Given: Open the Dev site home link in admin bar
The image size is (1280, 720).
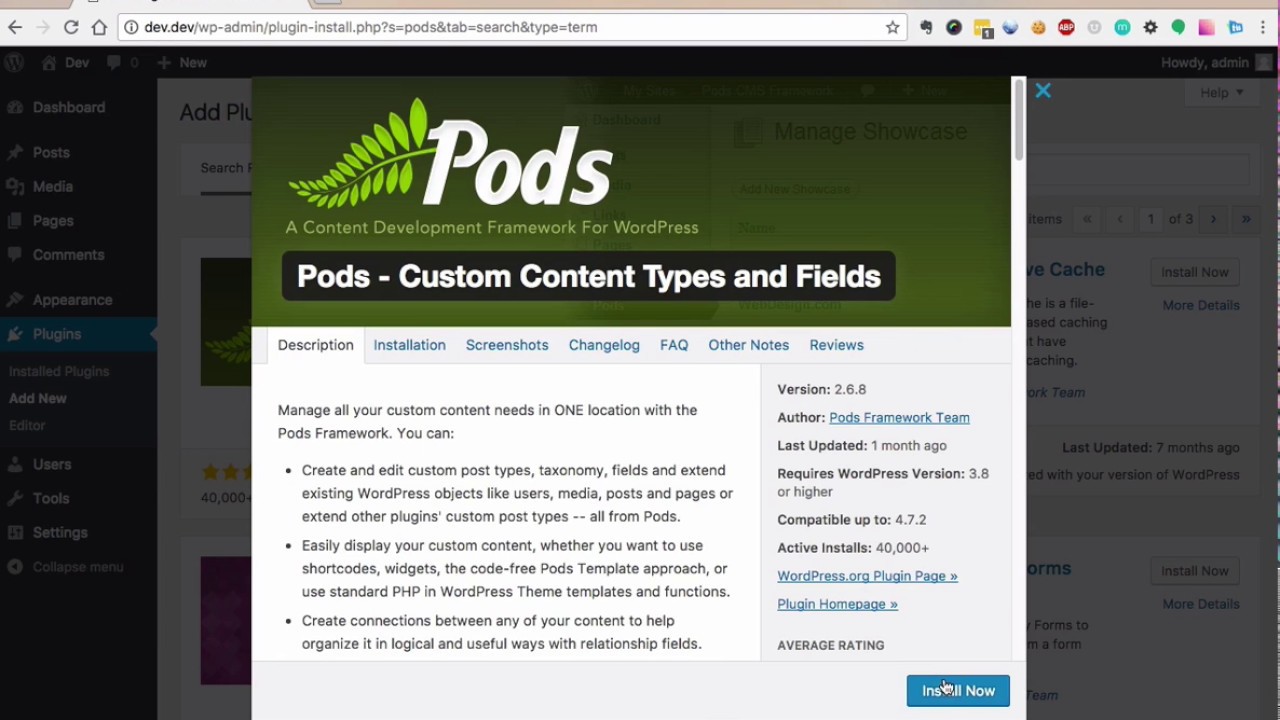Looking at the screenshot, I should click(x=66, y=62).
